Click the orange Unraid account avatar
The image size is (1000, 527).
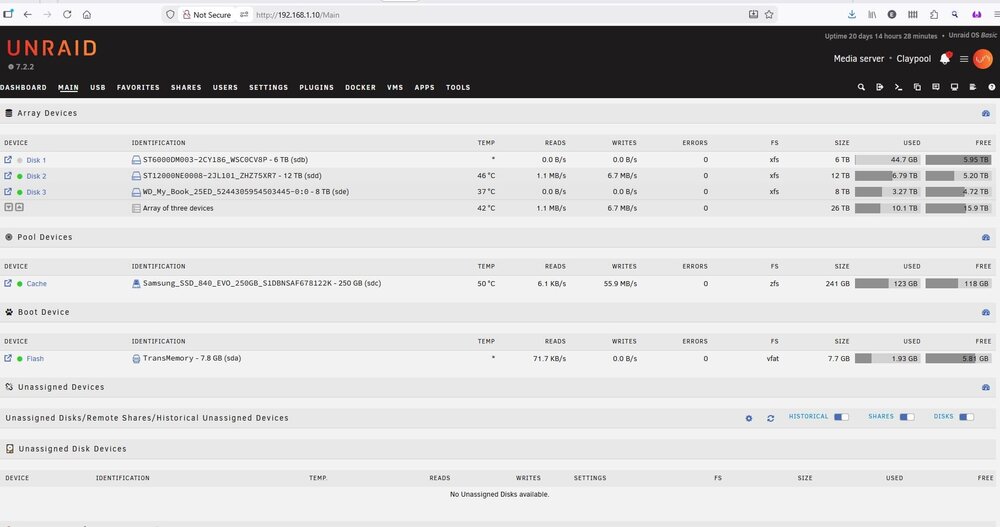[983, 59]
